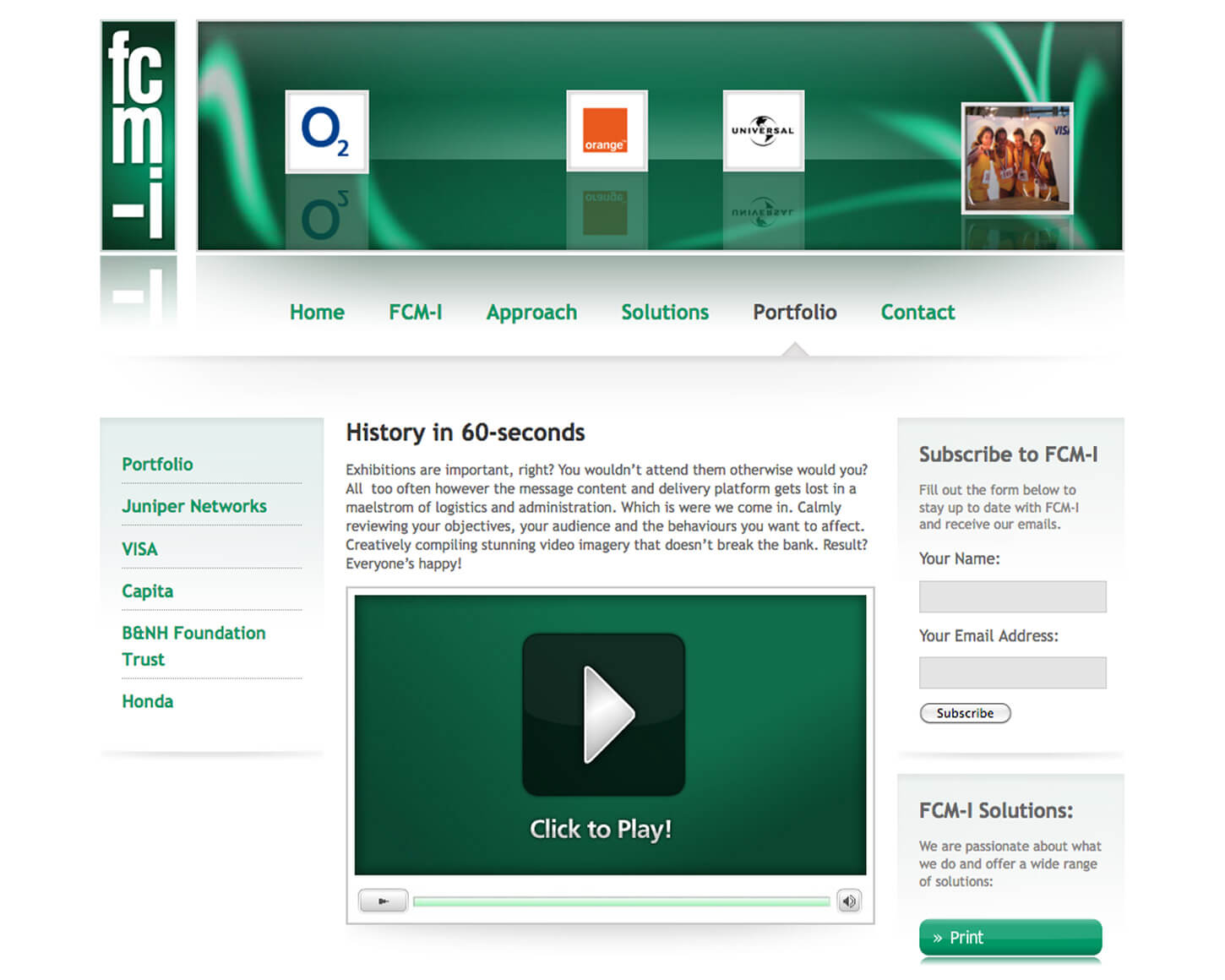
Task: Open the Capita sidebar link
Action: click(148, 591)
